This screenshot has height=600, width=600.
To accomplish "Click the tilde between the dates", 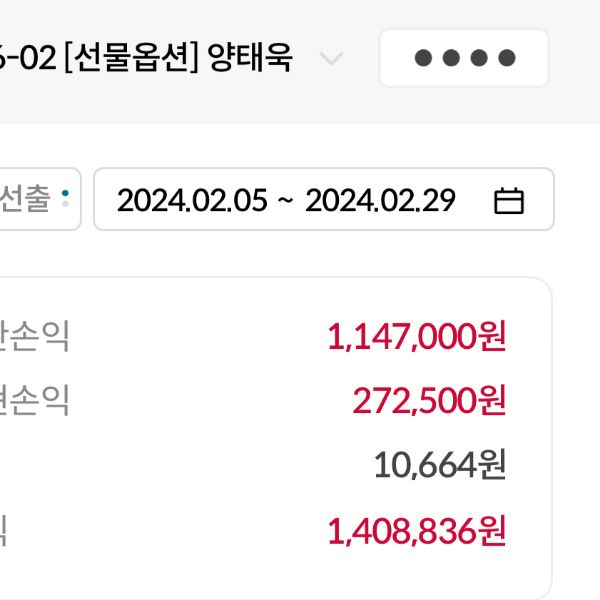I will (x=285, y=201).
